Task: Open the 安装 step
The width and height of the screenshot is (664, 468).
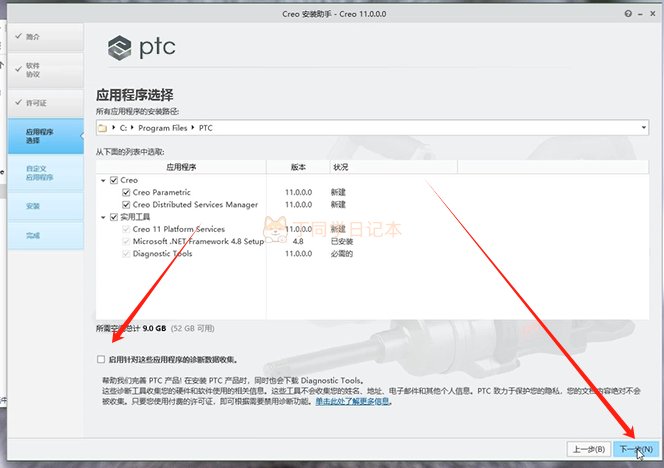Action: pyautogui.click(x=46, y=206)
